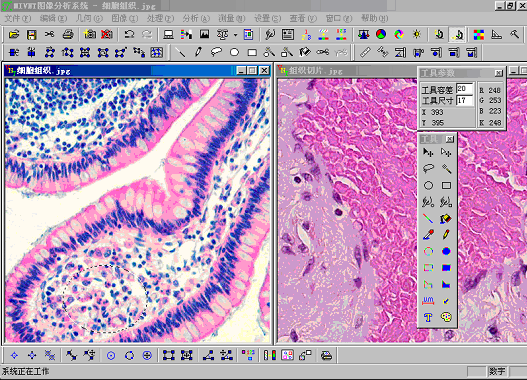This screenshot has height=380, width=527.
Task: Select the lasso tool in 工具 palette
Action: coord(428,168)
